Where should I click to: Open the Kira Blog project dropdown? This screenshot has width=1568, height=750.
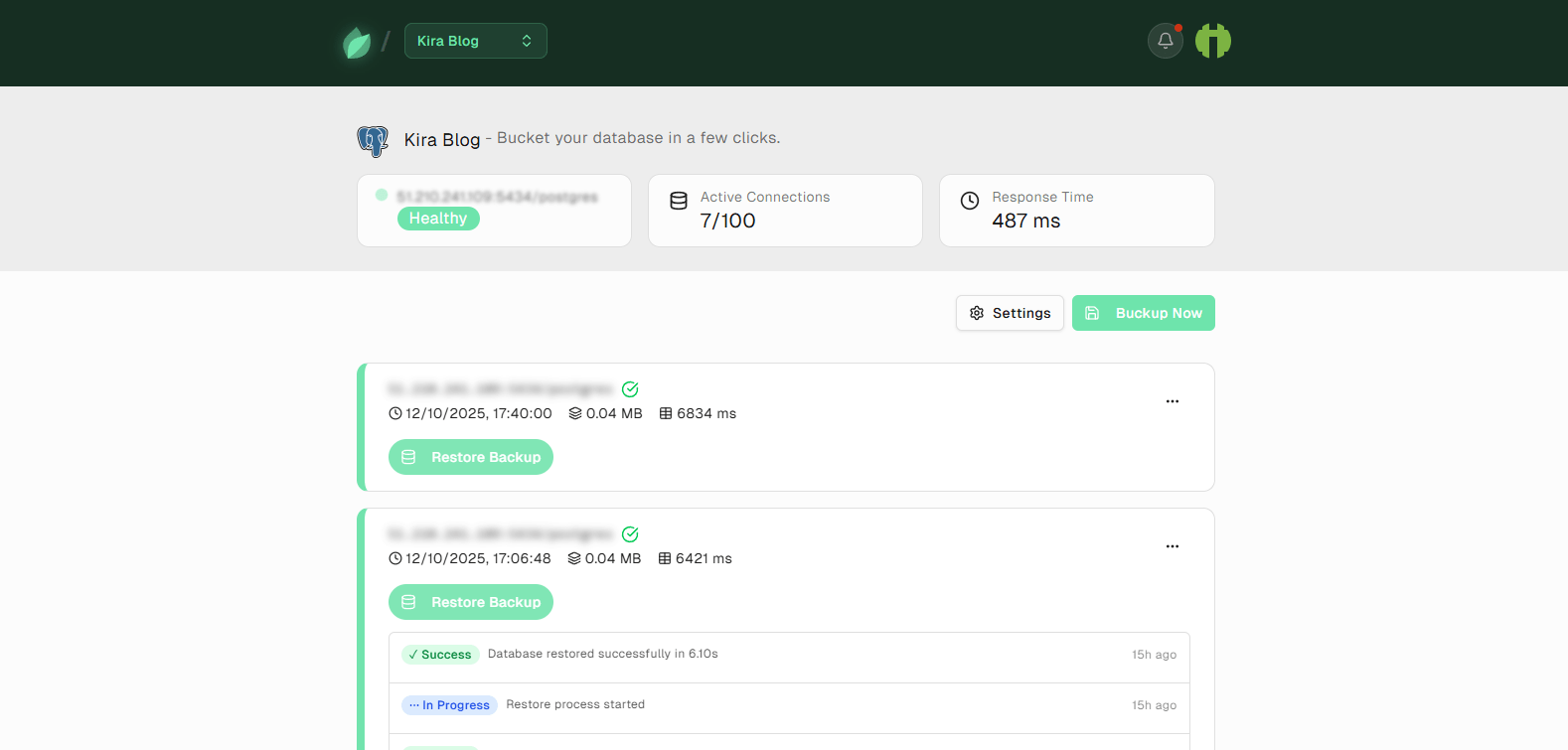[x=475, y=41]
